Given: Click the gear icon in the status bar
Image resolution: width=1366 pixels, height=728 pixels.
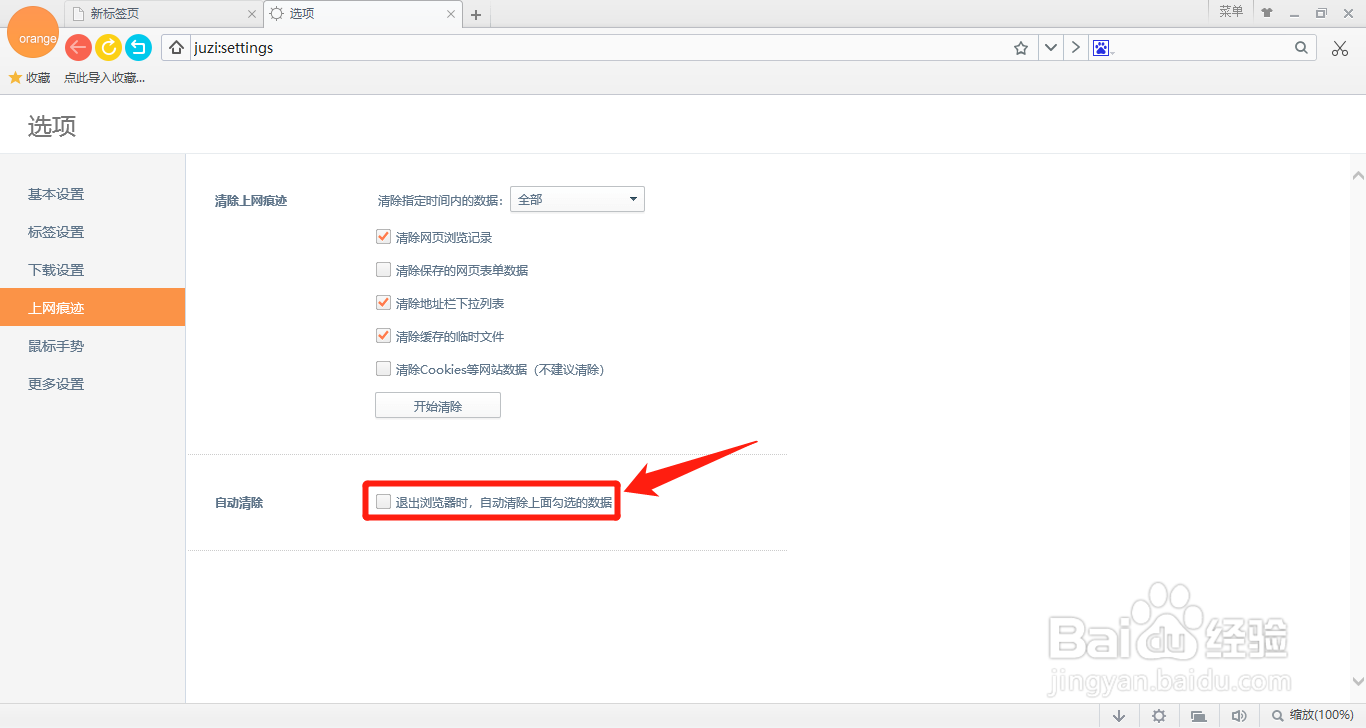Looking at the screenshot, I should coord(1159,716).
